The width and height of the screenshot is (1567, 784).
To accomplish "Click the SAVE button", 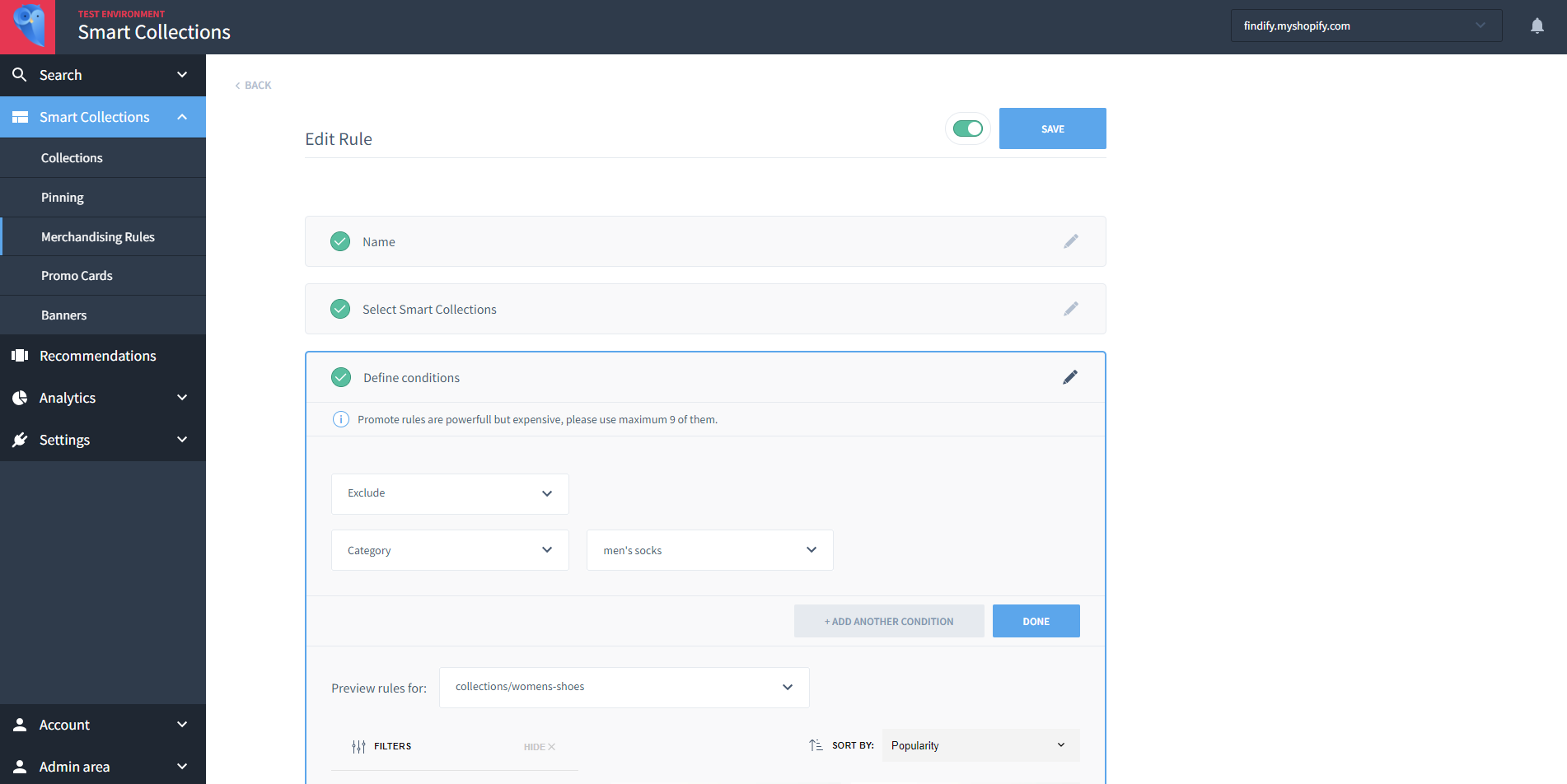I will point(1053,128).
